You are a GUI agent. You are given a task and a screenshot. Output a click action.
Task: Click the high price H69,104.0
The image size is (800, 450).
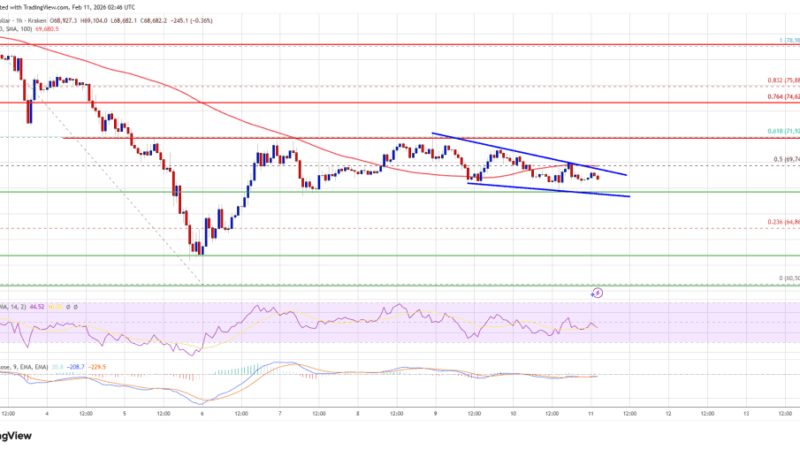click(93, 21)
